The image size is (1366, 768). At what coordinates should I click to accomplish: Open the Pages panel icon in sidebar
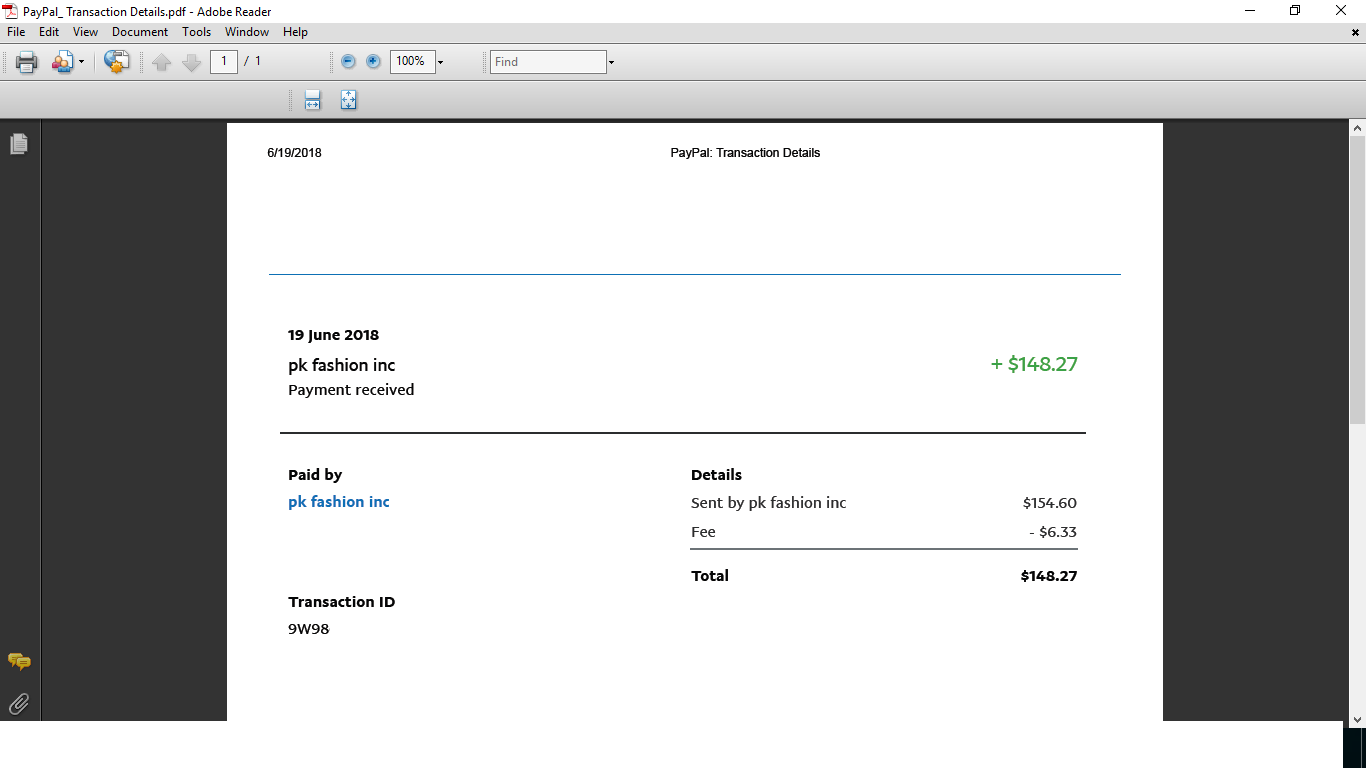[x=19, y=144]
